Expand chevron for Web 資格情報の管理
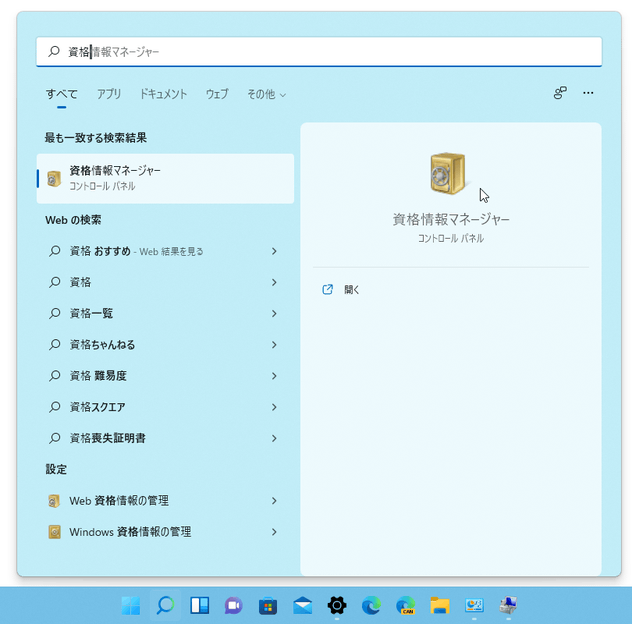 [x=274, y=501]
